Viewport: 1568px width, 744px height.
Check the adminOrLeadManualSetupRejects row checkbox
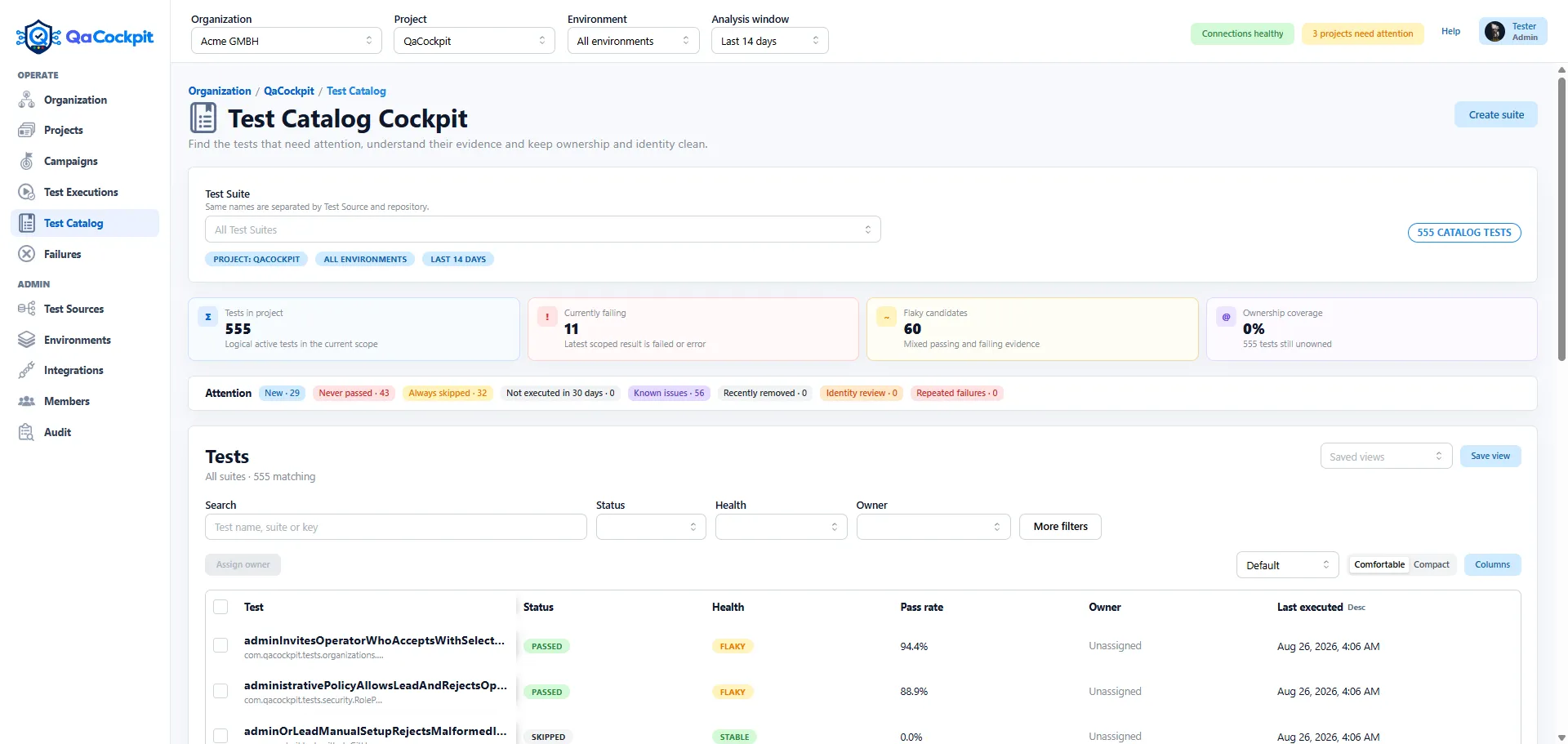(x=220, y=736)
